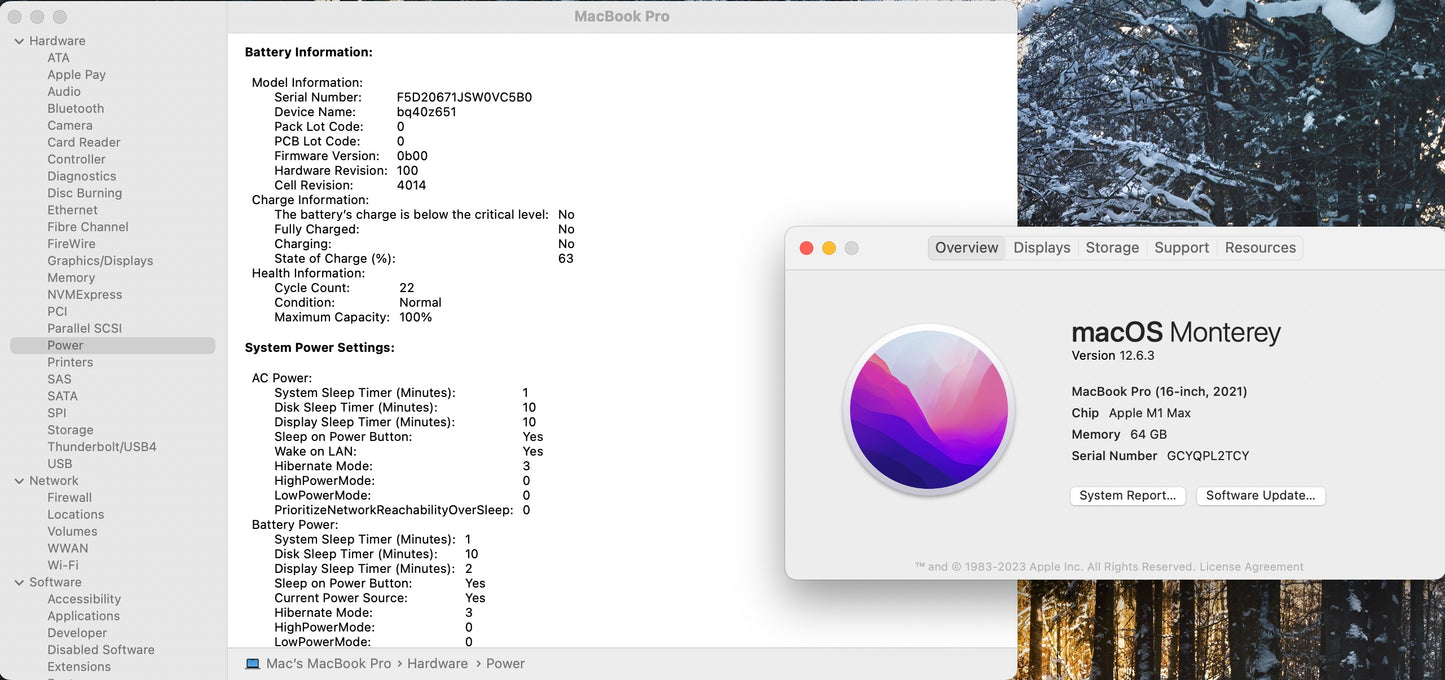Click Hardware in the bottom path bar
The width and height of the screenshot is (1445, 680).
(437, 664)
